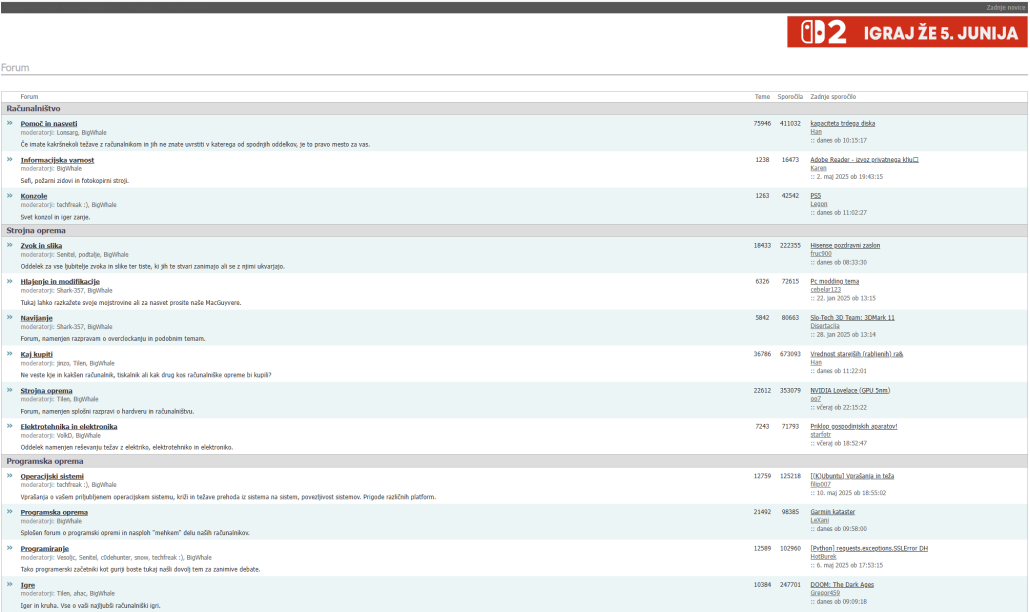Click the arrow icon next to Konzole

pyautogui.click(x=10, y=195)
